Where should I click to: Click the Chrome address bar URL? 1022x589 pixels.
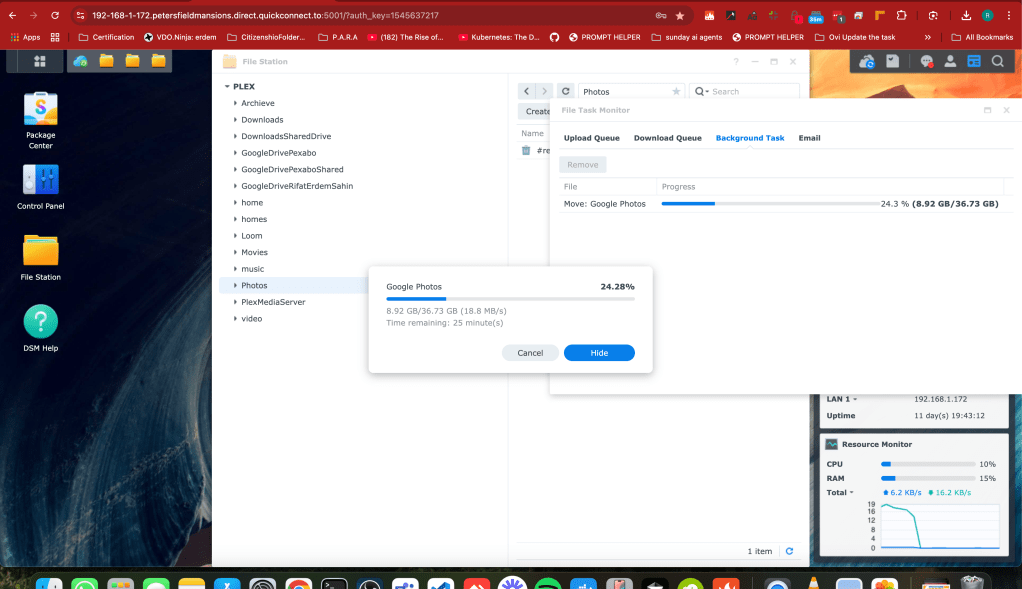[x=265, y=16]
